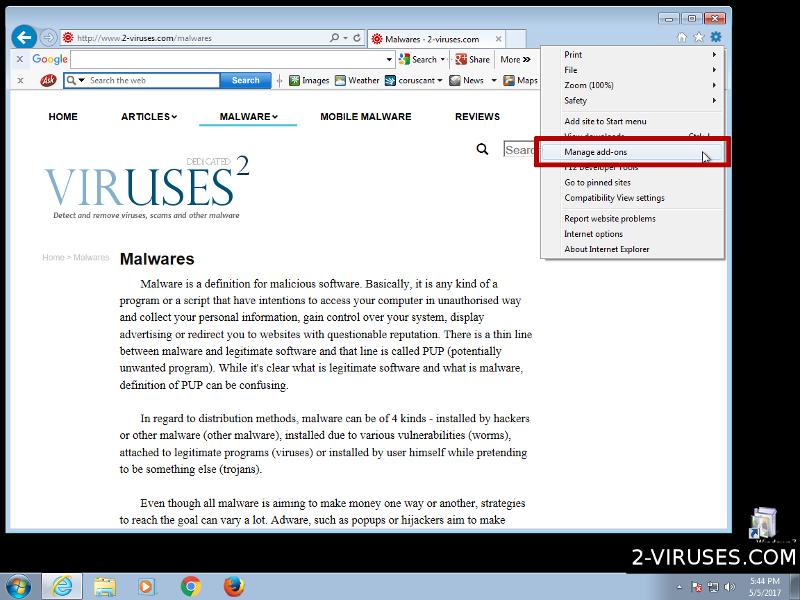Click the browser Forward arrow button
This screenshot has width=800, height=600.
48,38
